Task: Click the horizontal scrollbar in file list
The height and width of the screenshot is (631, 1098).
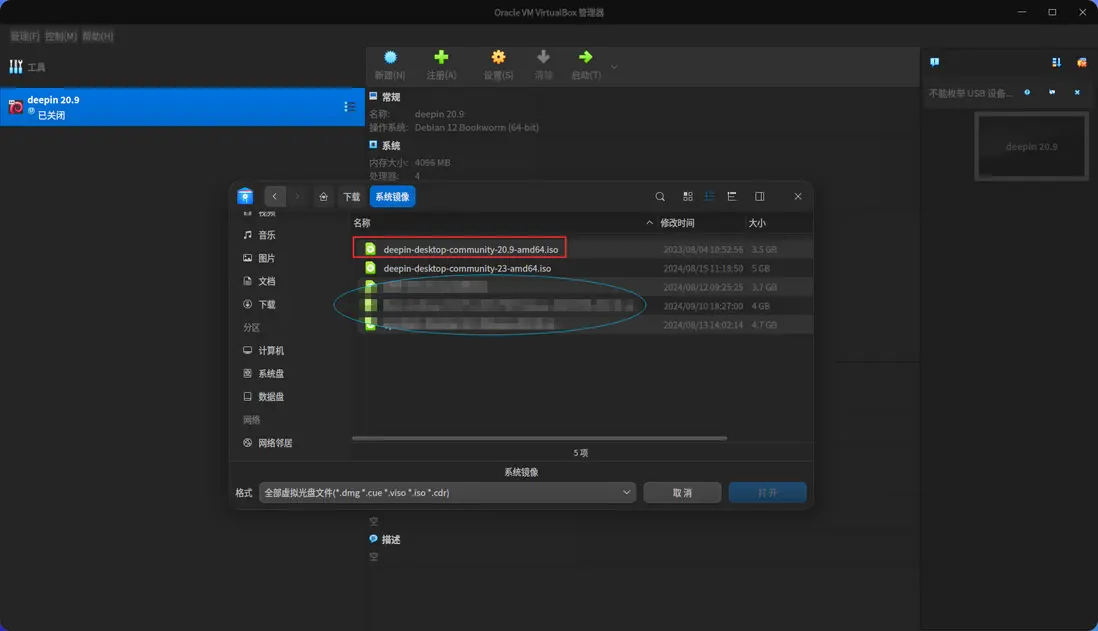Action: click(539, 438)
